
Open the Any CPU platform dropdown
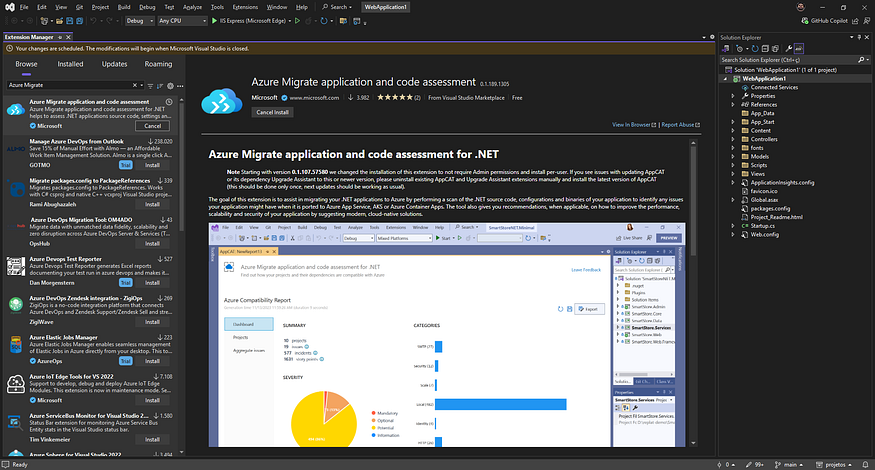[182, 21]
